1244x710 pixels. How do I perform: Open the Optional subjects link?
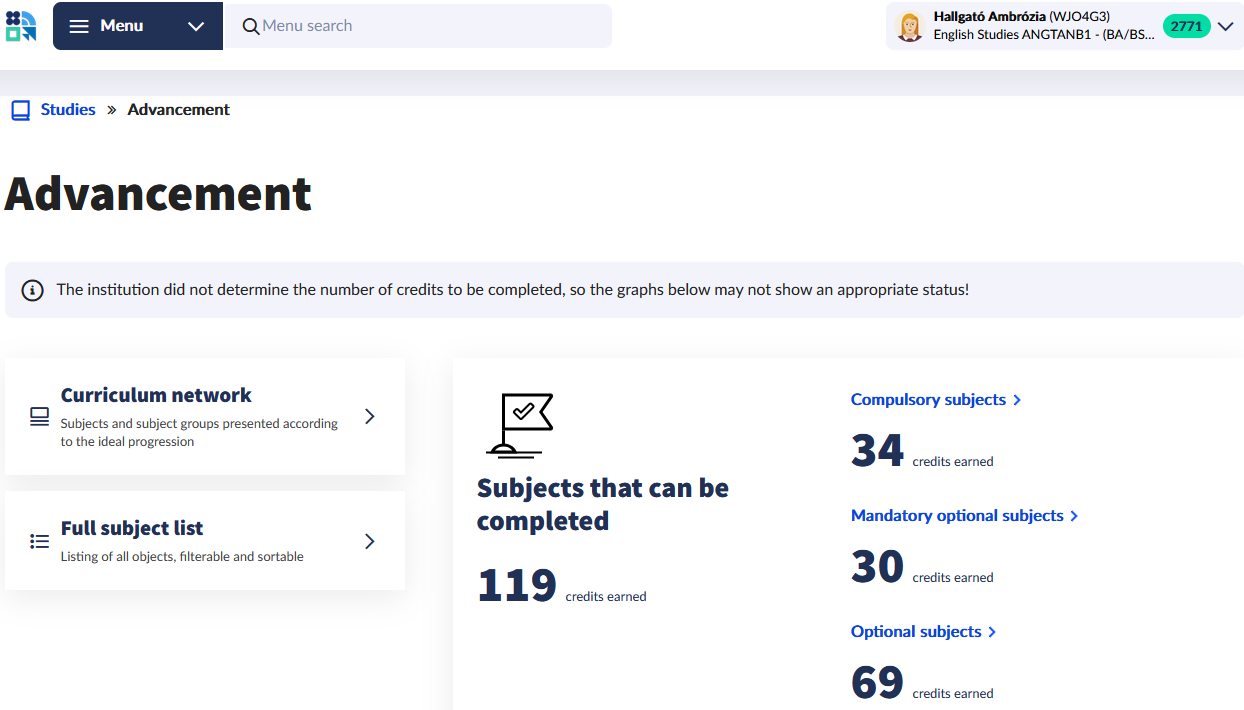click(x=916, y=632)
